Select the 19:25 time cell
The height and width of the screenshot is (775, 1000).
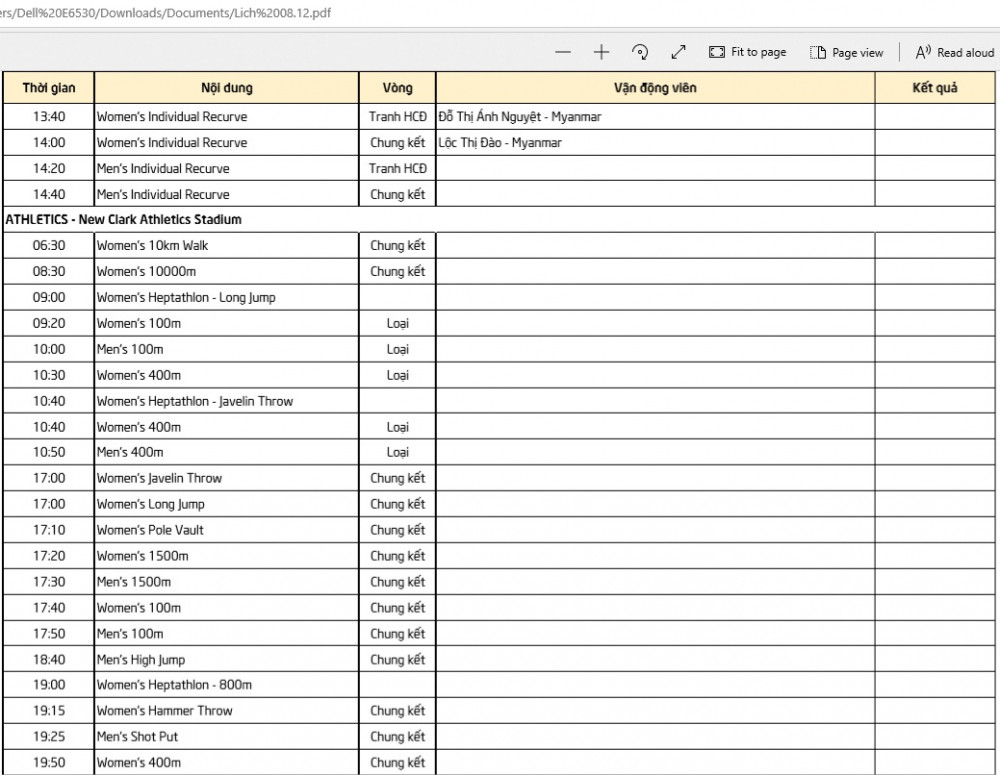point(49,737)
